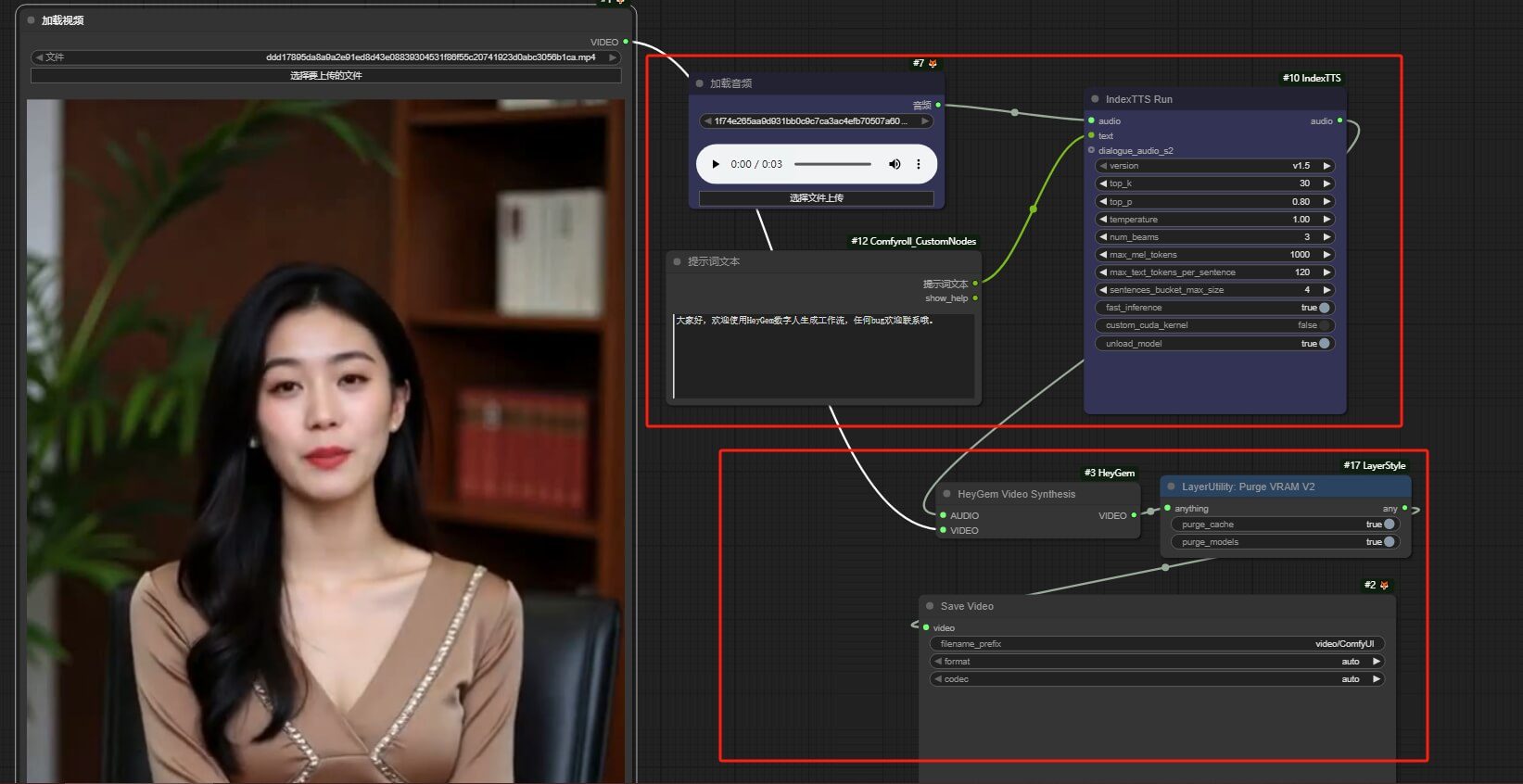Click the AUDIO input port on HeyGem node
Screen dimensions: 1523x784
(944, 515)
